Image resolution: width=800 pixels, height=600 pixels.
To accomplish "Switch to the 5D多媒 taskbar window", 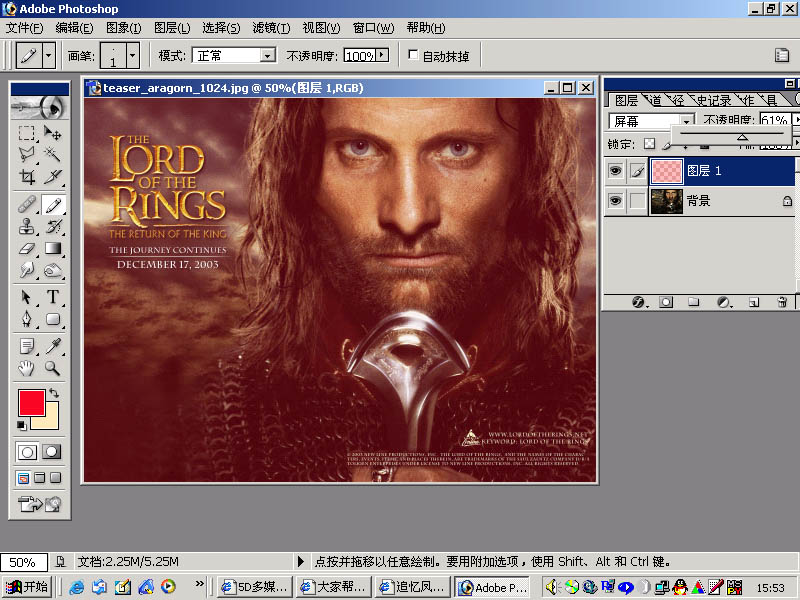I will pyautogui.click(x=256, y=587).
